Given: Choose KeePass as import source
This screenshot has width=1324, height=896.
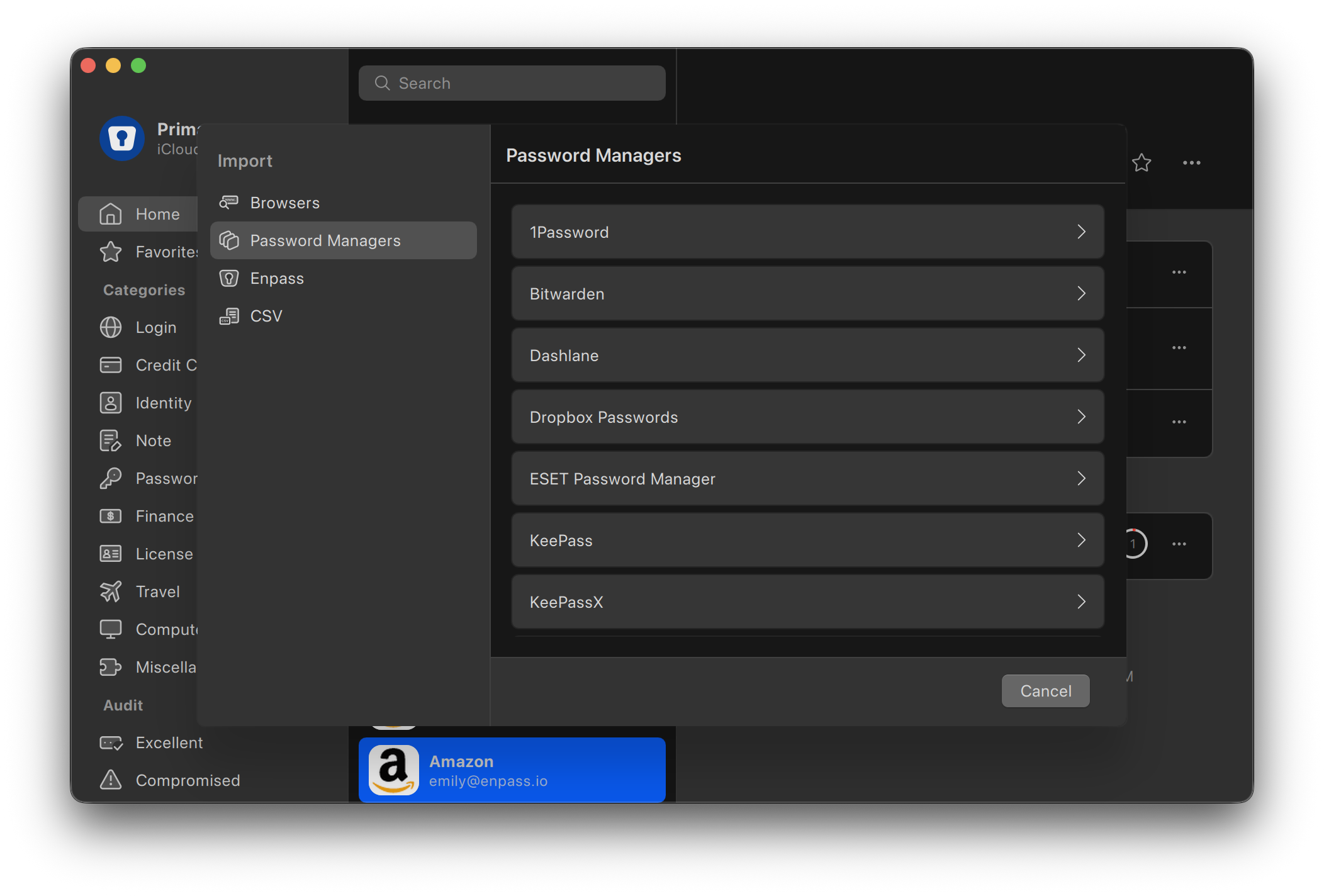Looking at the screenshot, I should pyautogui.click(x=808, y=540).
